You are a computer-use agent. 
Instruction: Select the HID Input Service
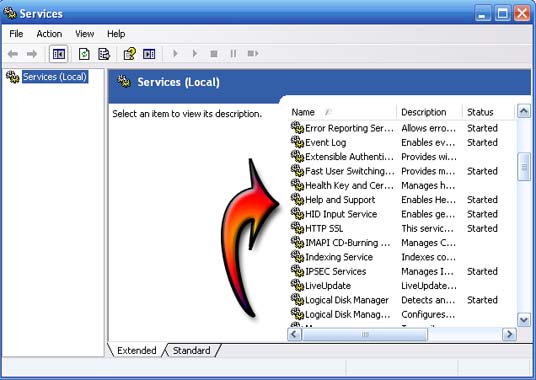pos(402,214)
